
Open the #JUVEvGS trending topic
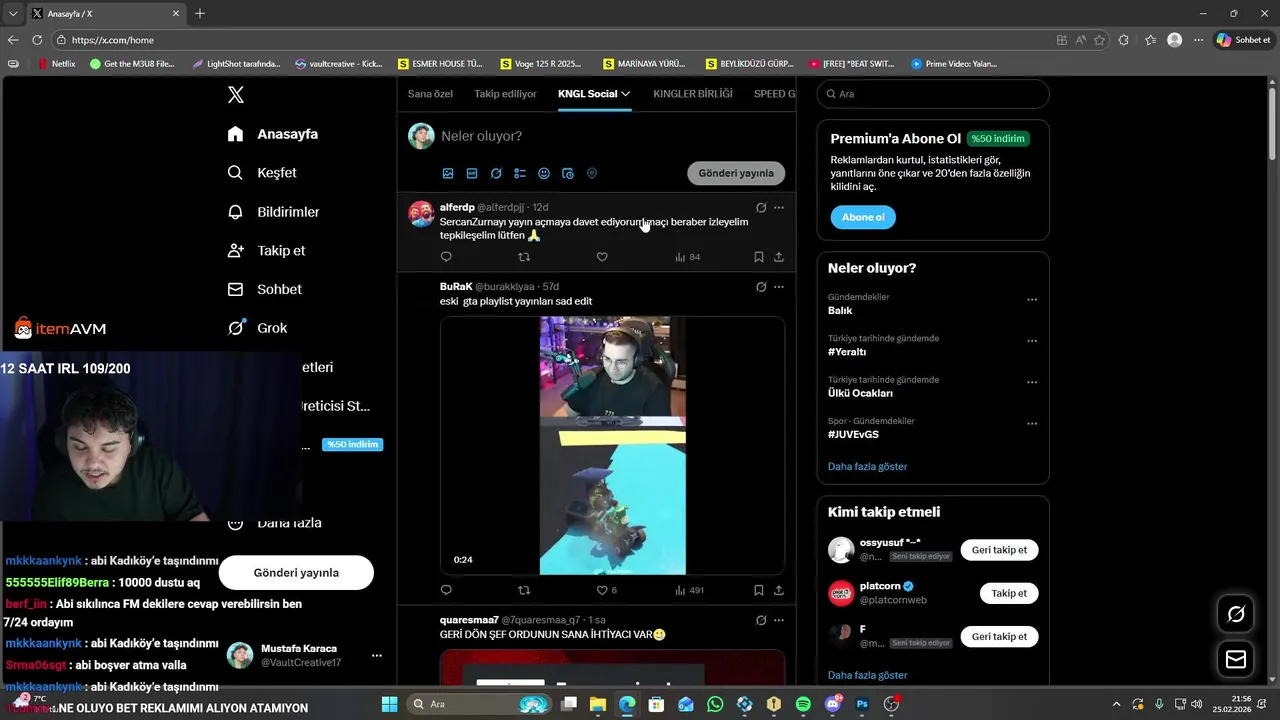(x=854, y=435)
